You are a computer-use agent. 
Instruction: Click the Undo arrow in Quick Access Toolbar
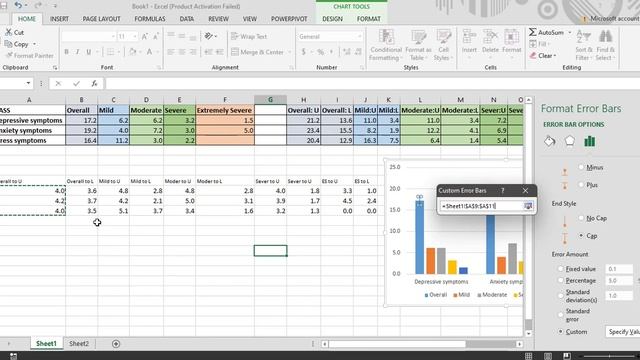[x=18, y=6]
